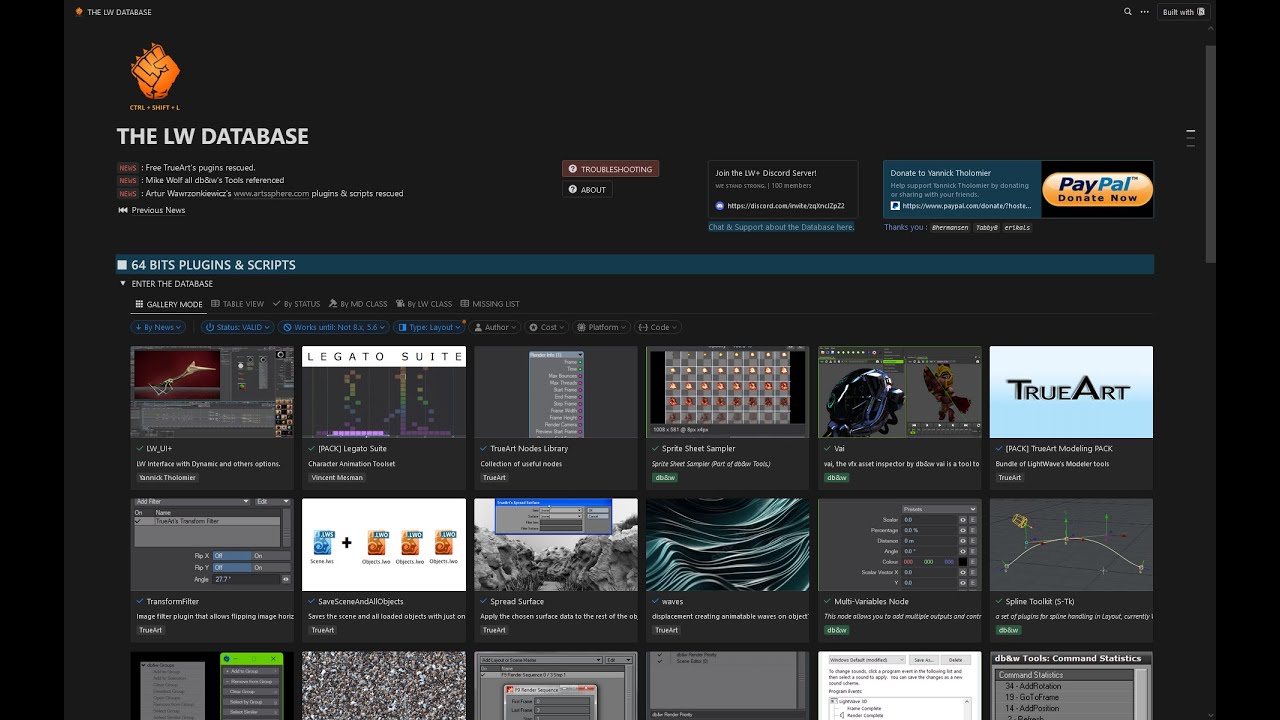Screen dimensions: 1280x720
Task: Click the PayPal Donate Now image
Action: [x=1097, y=189]
